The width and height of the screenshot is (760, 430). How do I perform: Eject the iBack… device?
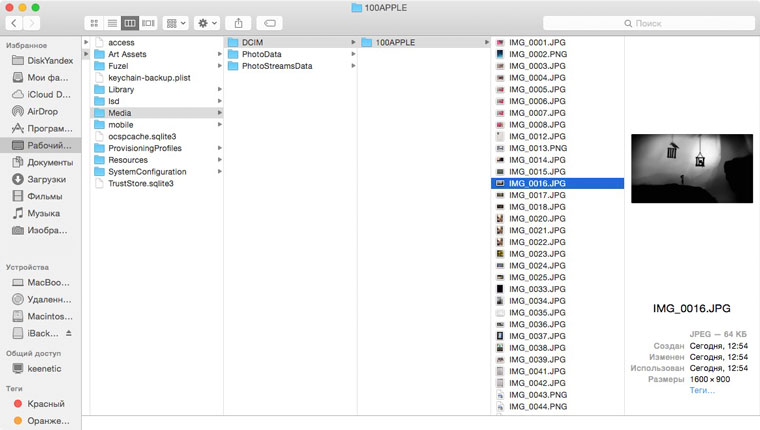69,332
